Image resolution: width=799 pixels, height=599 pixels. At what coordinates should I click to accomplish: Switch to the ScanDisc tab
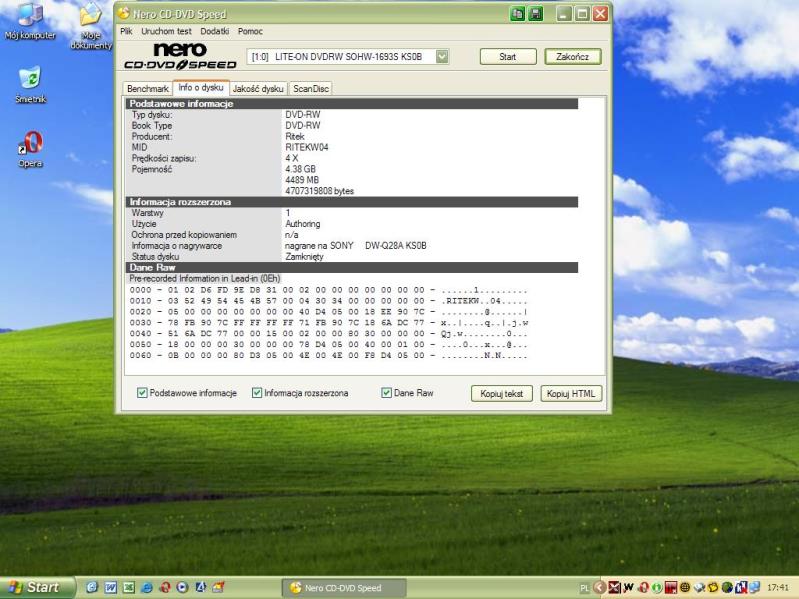[311, 89]
